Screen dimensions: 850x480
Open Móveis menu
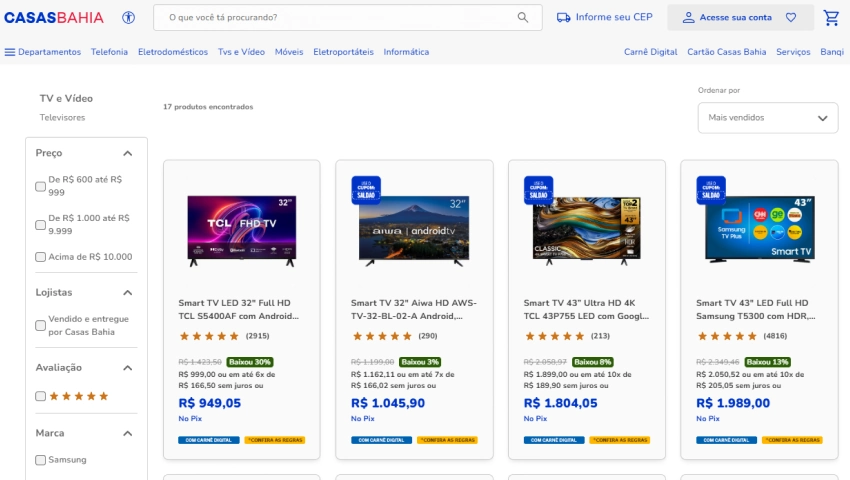click(289, 52)
